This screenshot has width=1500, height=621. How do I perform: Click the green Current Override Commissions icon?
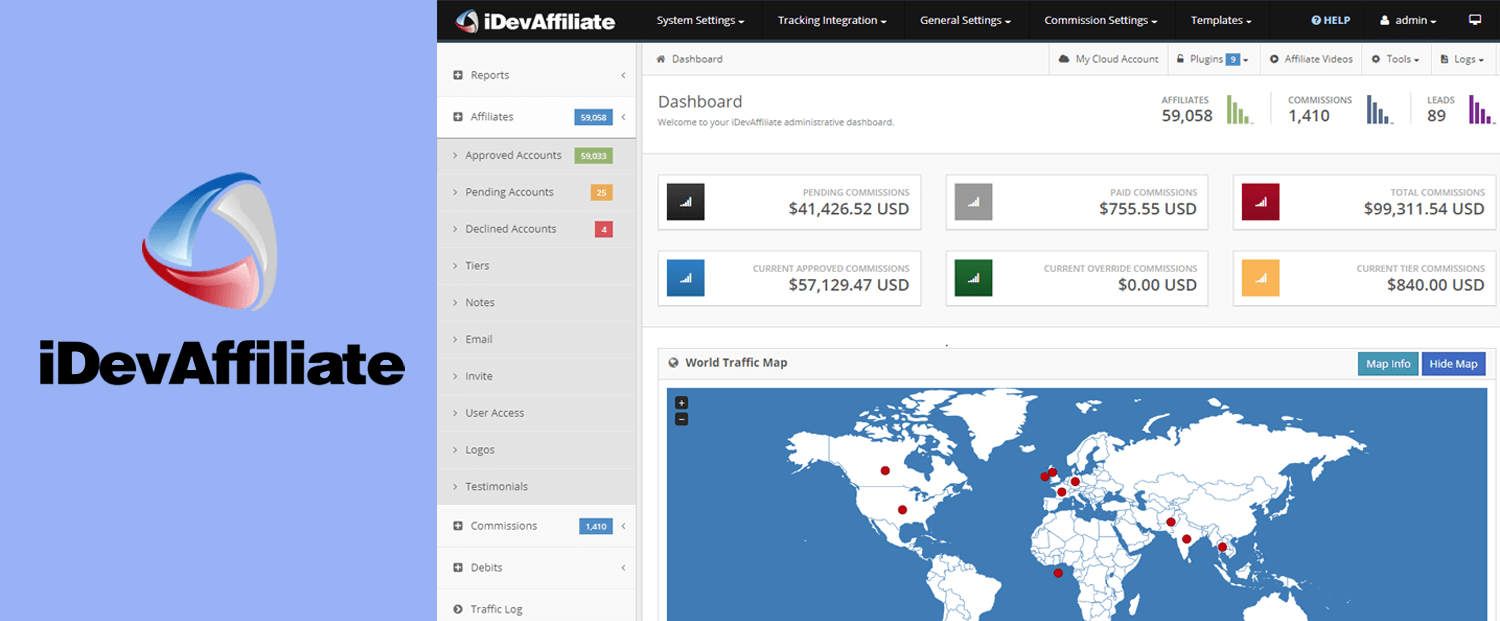pos(974,278)
